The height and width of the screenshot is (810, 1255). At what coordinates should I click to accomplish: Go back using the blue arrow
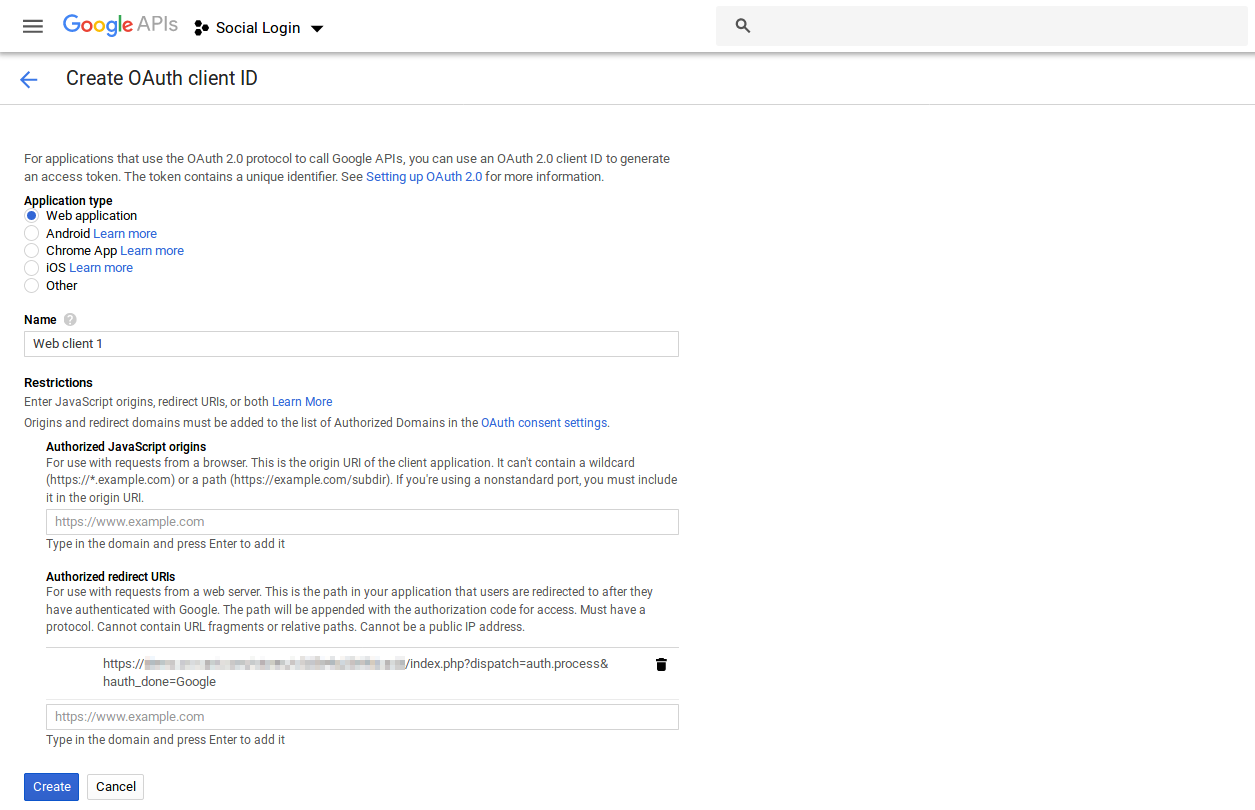coord(28,80)
